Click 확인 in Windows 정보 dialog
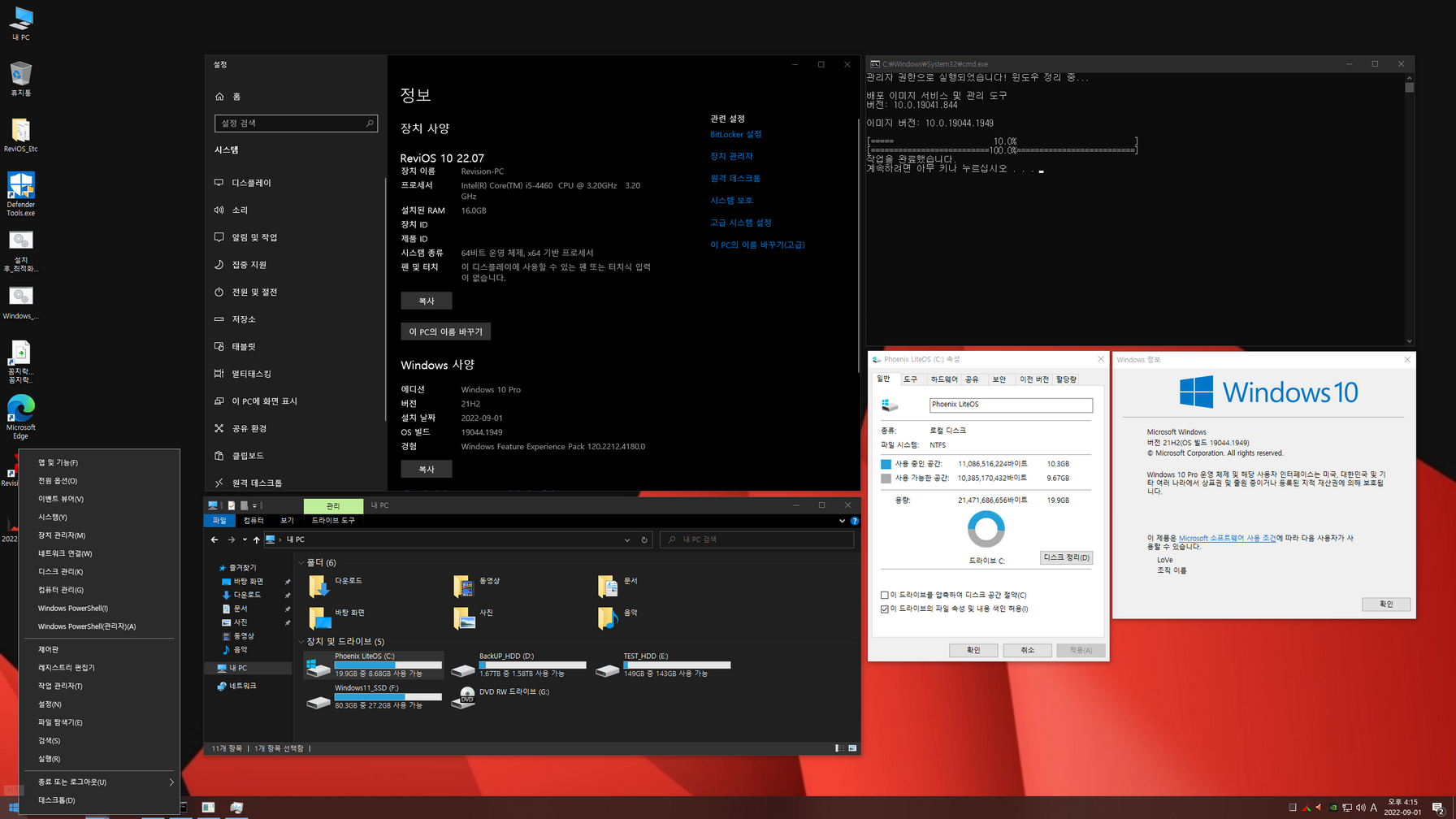The height and width of the screenshot is (819, 1456). [x=1385, y=604]
